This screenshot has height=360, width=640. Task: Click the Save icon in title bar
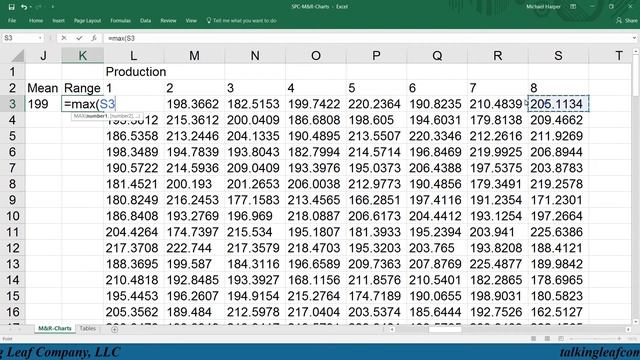(x=11, y=7)
